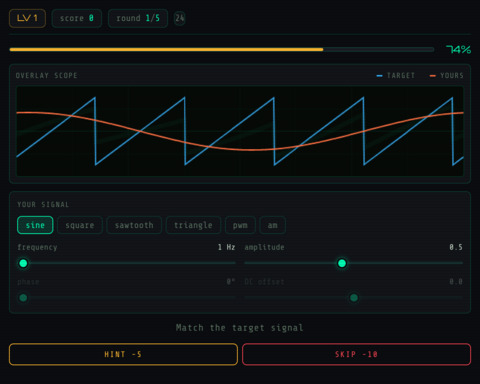Screen dimensions: 480x384
Task: Click the amplitude label
Action: 264,247
